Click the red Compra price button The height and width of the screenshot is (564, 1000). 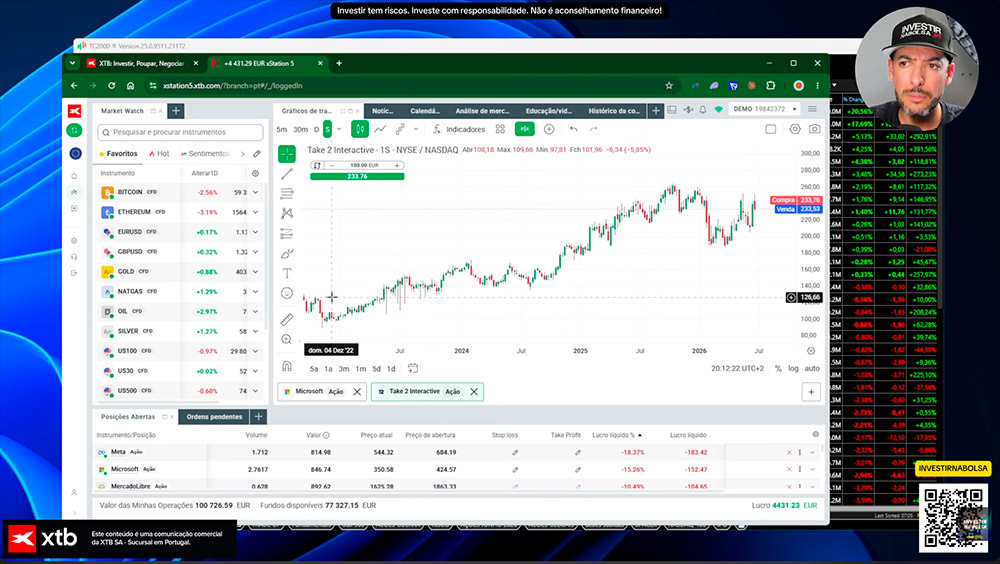(796, 200)
